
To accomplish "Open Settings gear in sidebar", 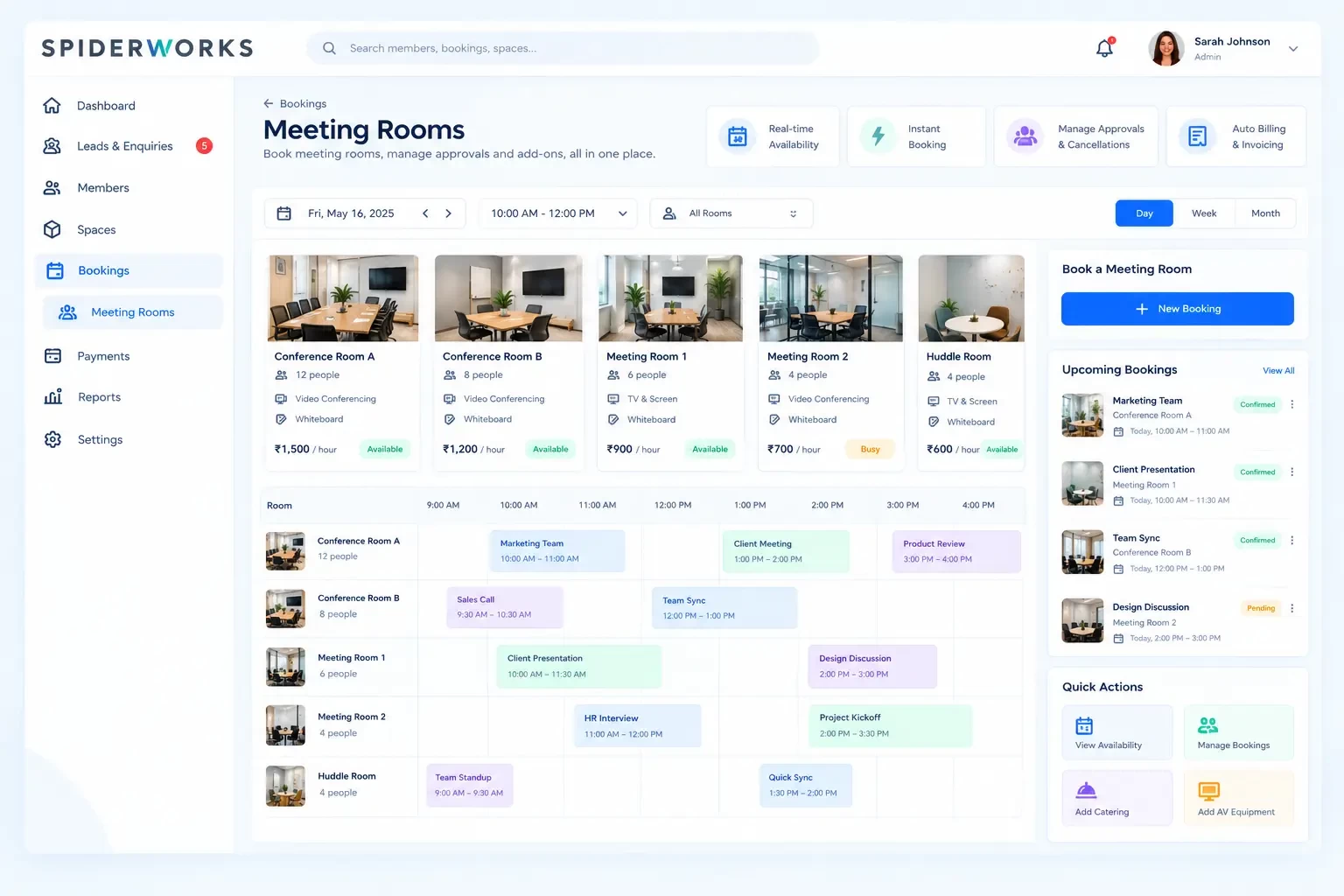I will (52, 439).
